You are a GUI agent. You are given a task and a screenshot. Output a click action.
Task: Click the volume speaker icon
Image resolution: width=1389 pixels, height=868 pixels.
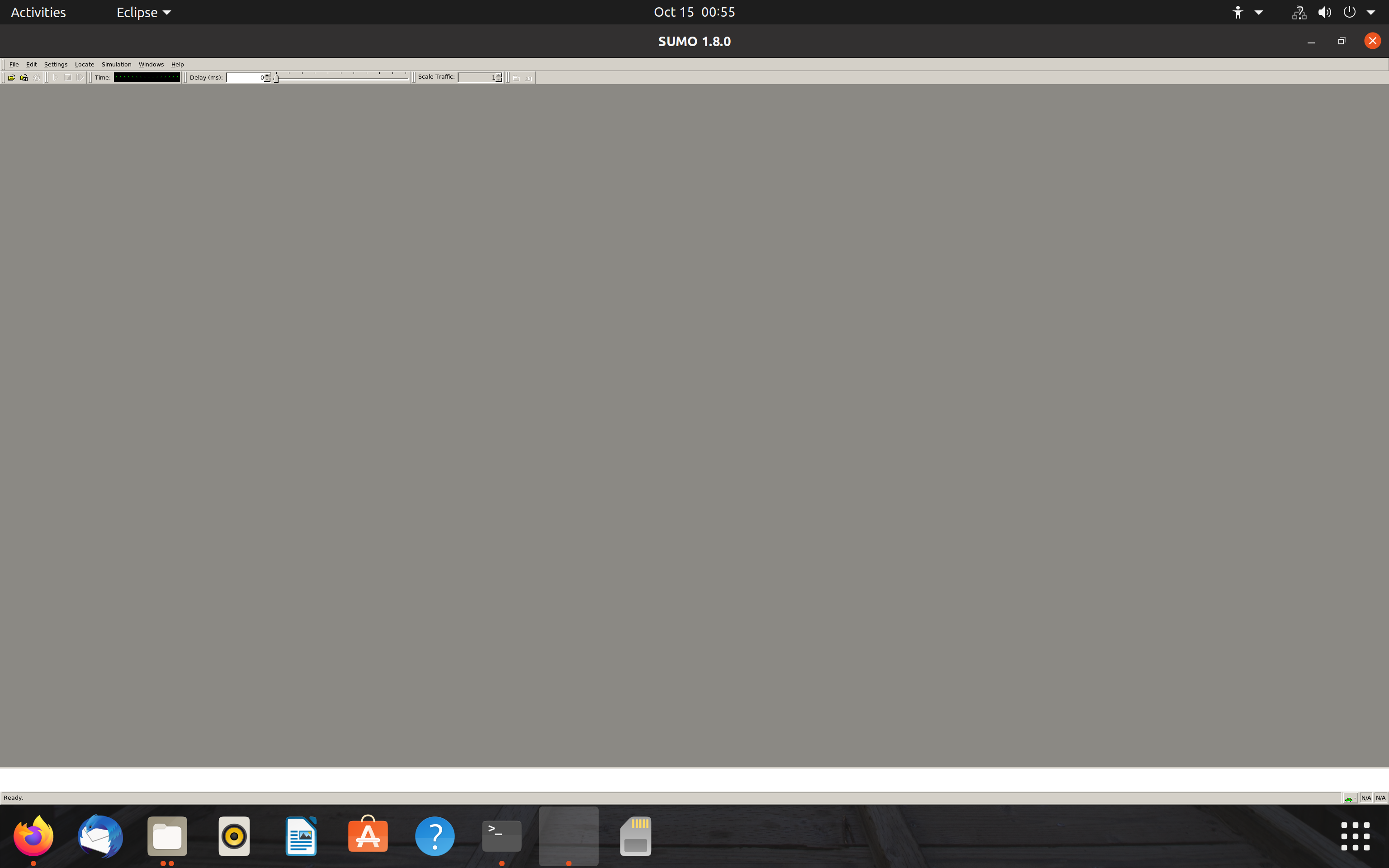coord(1325,12)
